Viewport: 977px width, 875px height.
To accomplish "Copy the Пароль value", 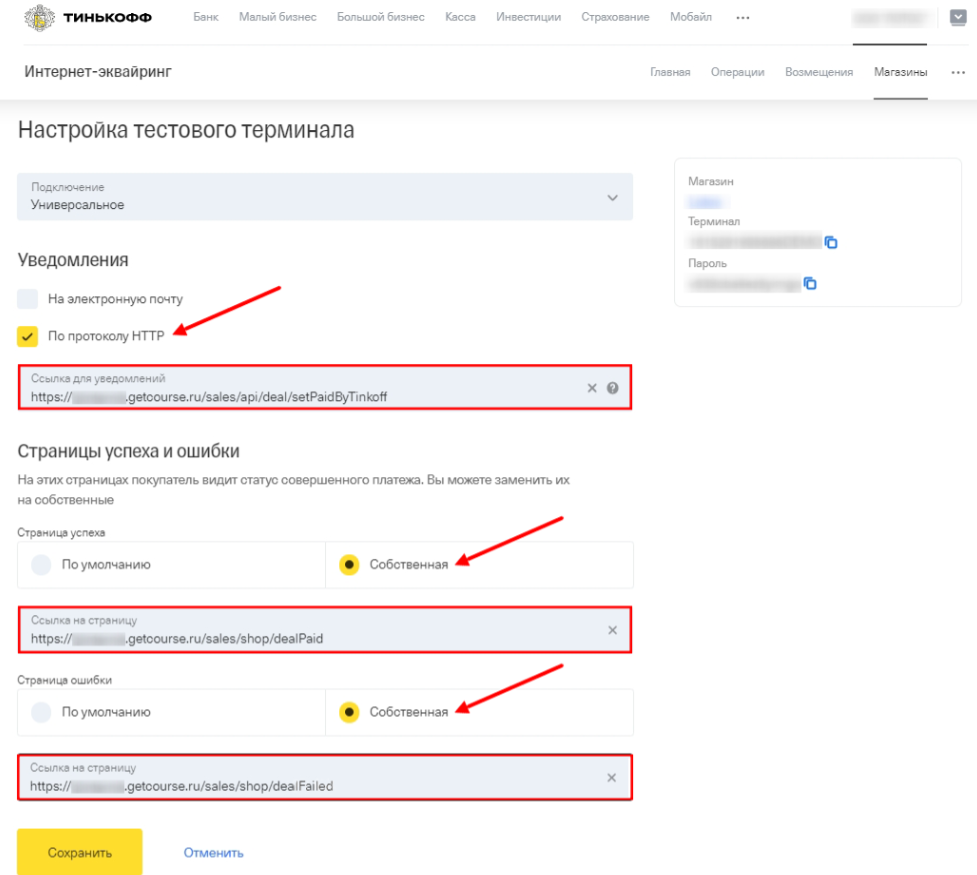I will 810,284.
